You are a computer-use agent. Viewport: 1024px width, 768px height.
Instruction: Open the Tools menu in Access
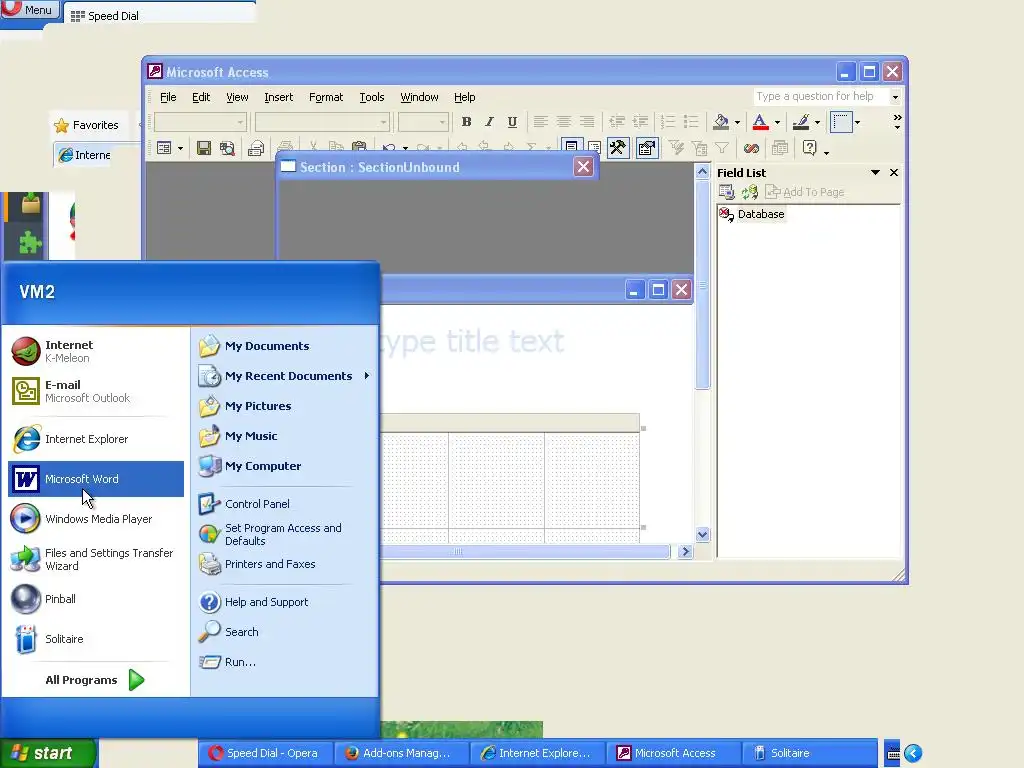(372, 97)
